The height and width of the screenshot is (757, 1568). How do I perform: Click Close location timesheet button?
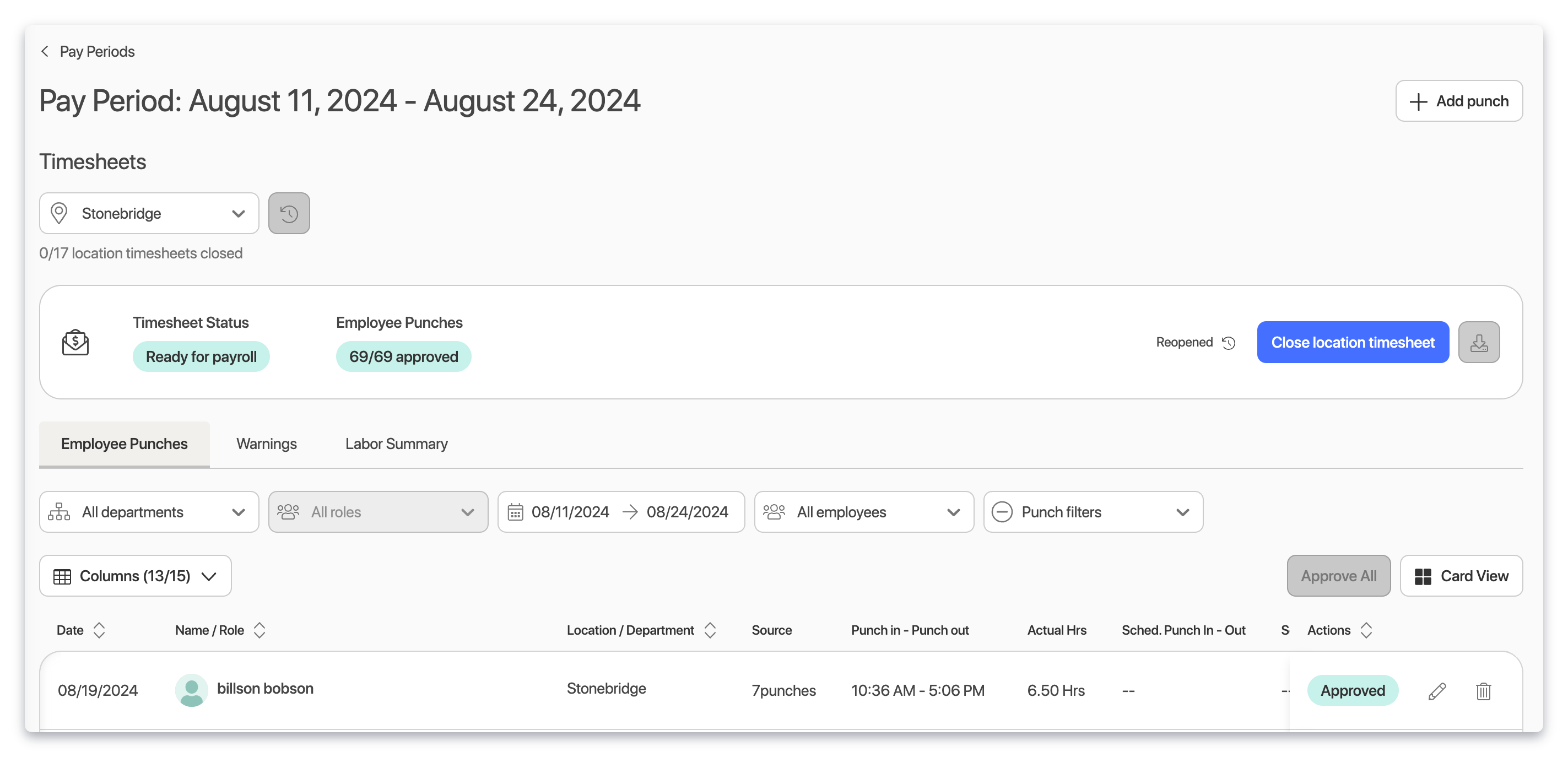[1353, 343]
